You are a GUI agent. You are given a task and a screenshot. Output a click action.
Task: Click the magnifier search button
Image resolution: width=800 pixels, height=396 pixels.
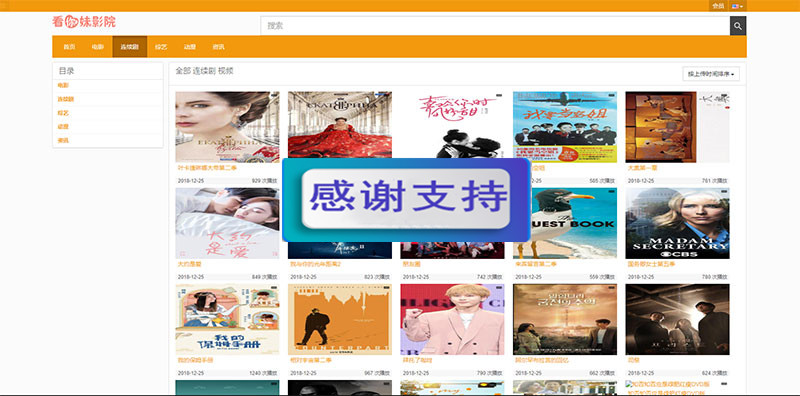pyautogui.click(x=738, y=26)
